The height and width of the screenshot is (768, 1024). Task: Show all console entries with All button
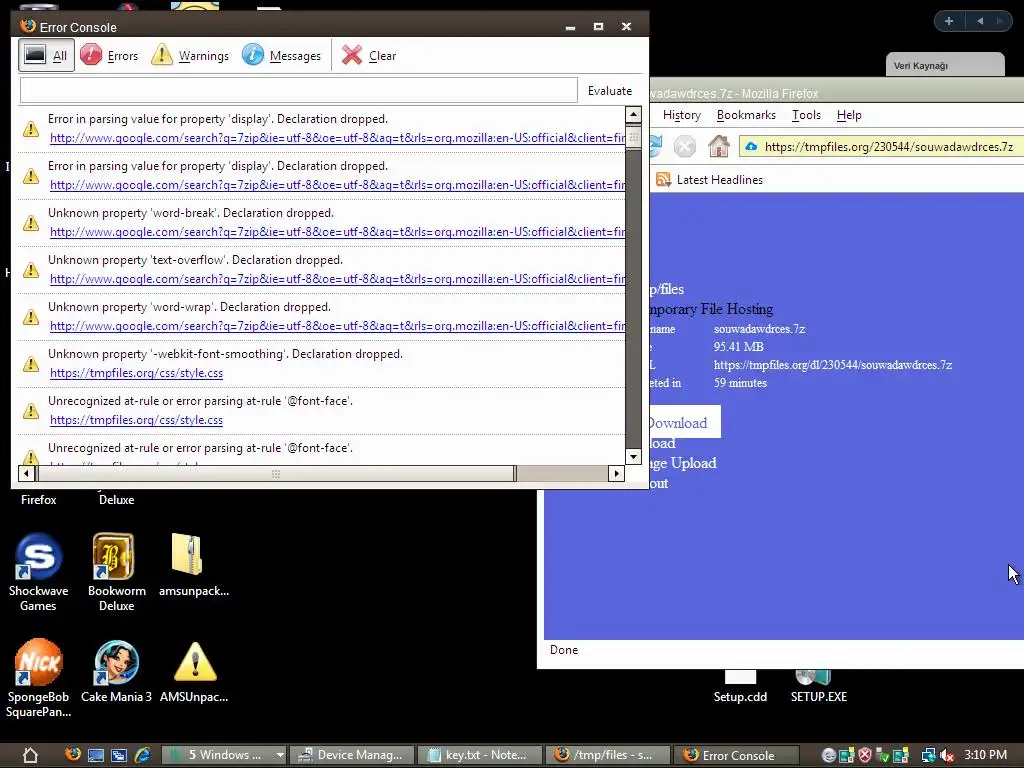pos(46,56)
